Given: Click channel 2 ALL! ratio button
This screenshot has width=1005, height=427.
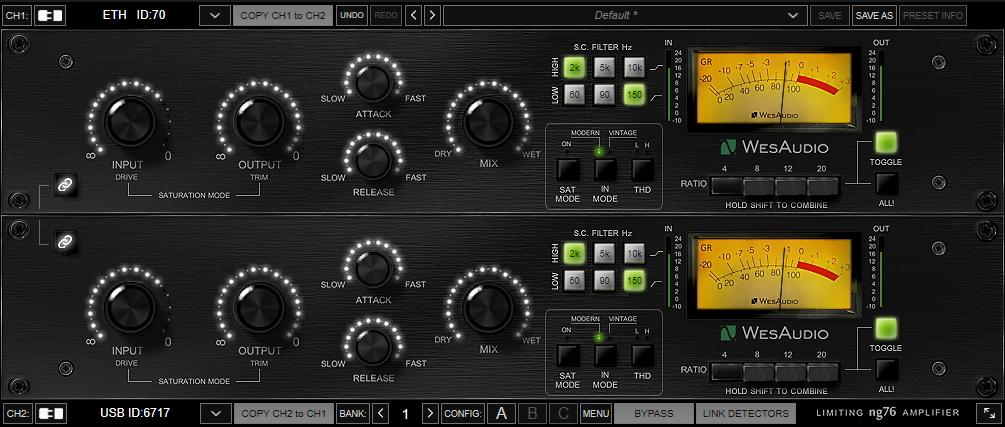Looking at the screenshot, I should point(886,370).
